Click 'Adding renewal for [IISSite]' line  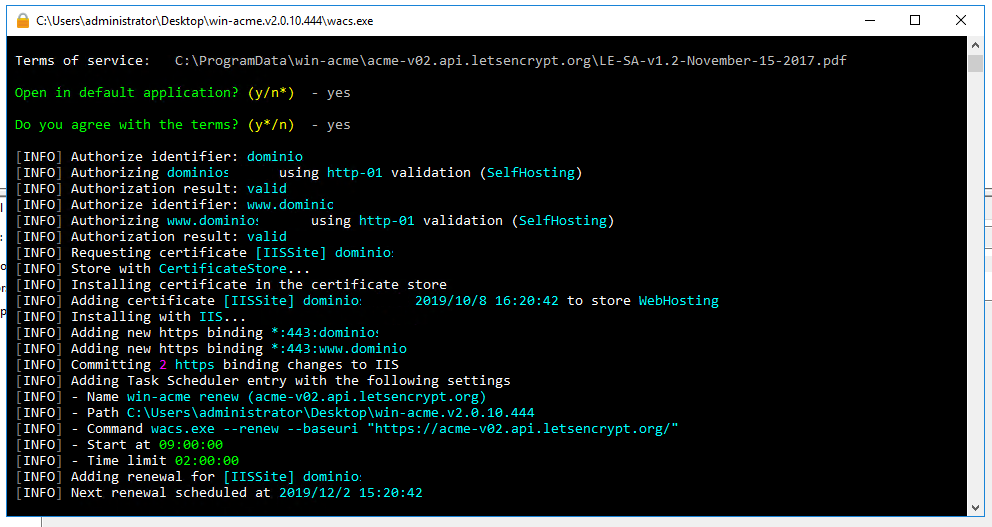[189, 476]
